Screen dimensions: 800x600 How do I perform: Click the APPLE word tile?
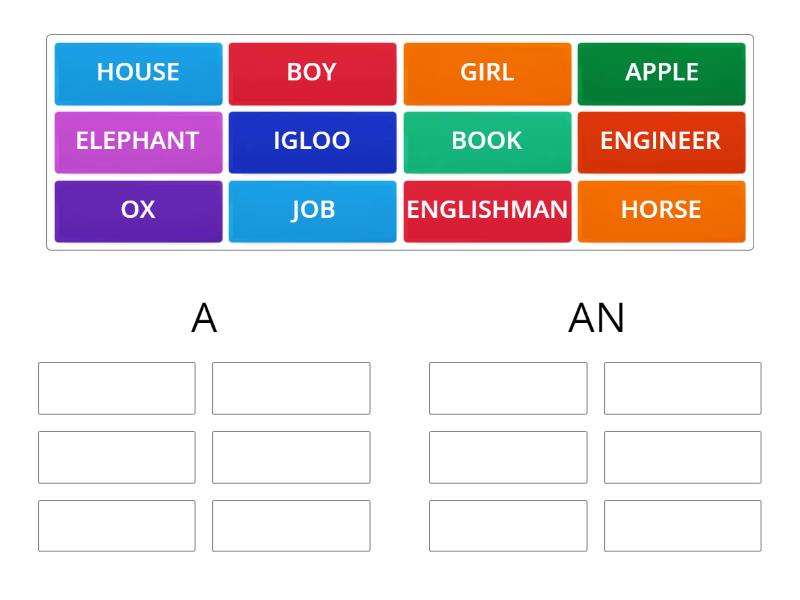point(662,71)
